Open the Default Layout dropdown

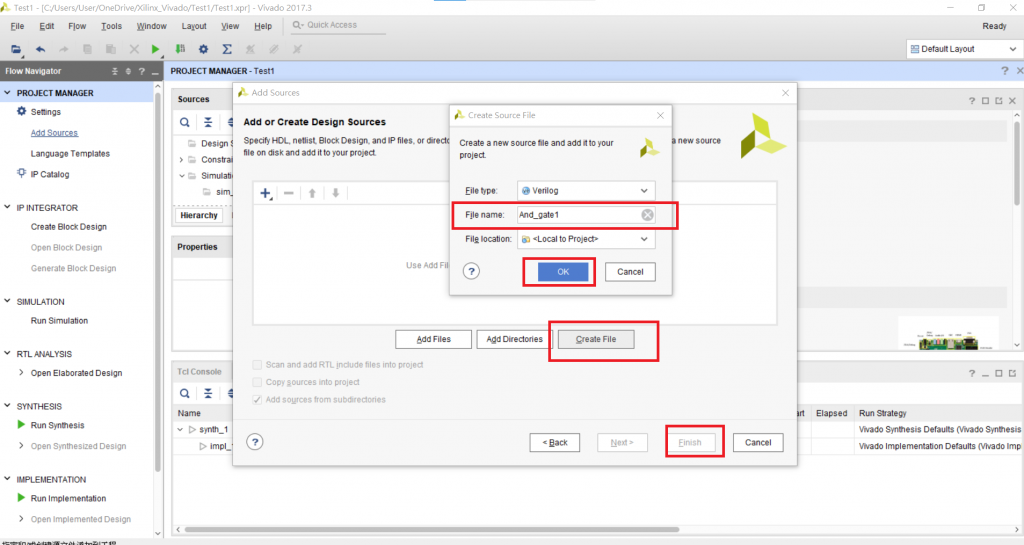tap(964, 49)
